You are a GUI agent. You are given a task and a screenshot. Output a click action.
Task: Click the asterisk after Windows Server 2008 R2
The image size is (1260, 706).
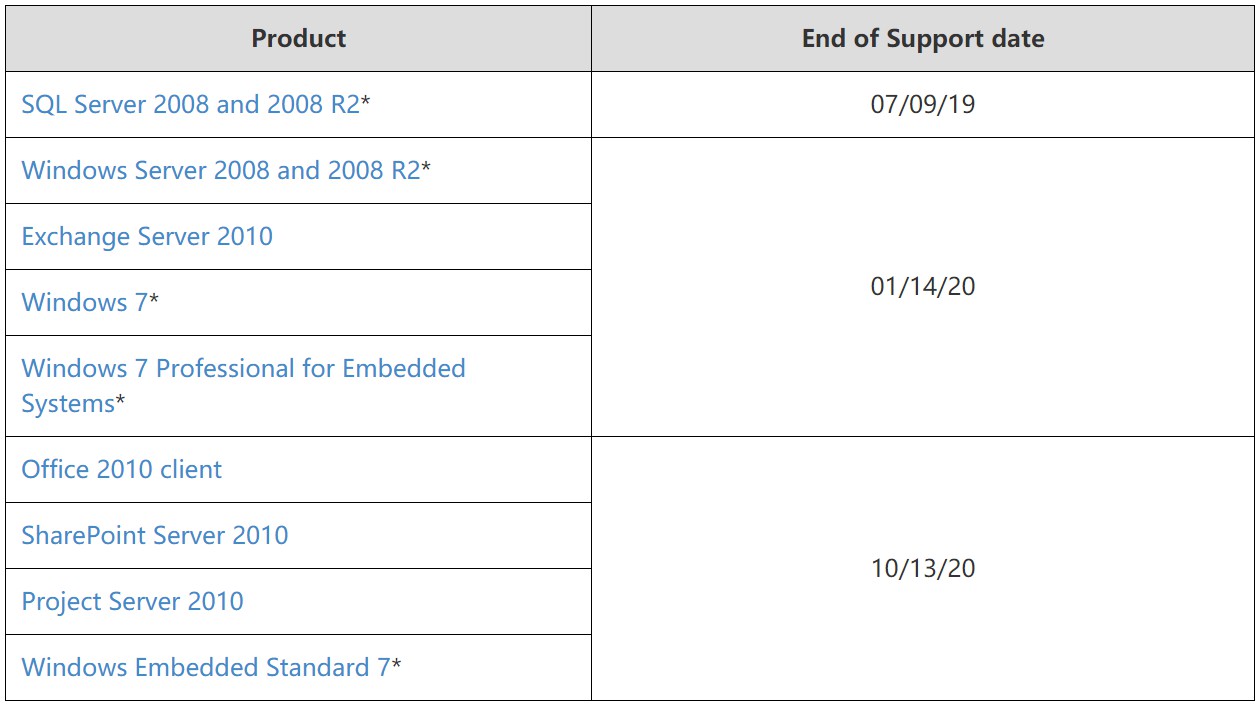426,169
